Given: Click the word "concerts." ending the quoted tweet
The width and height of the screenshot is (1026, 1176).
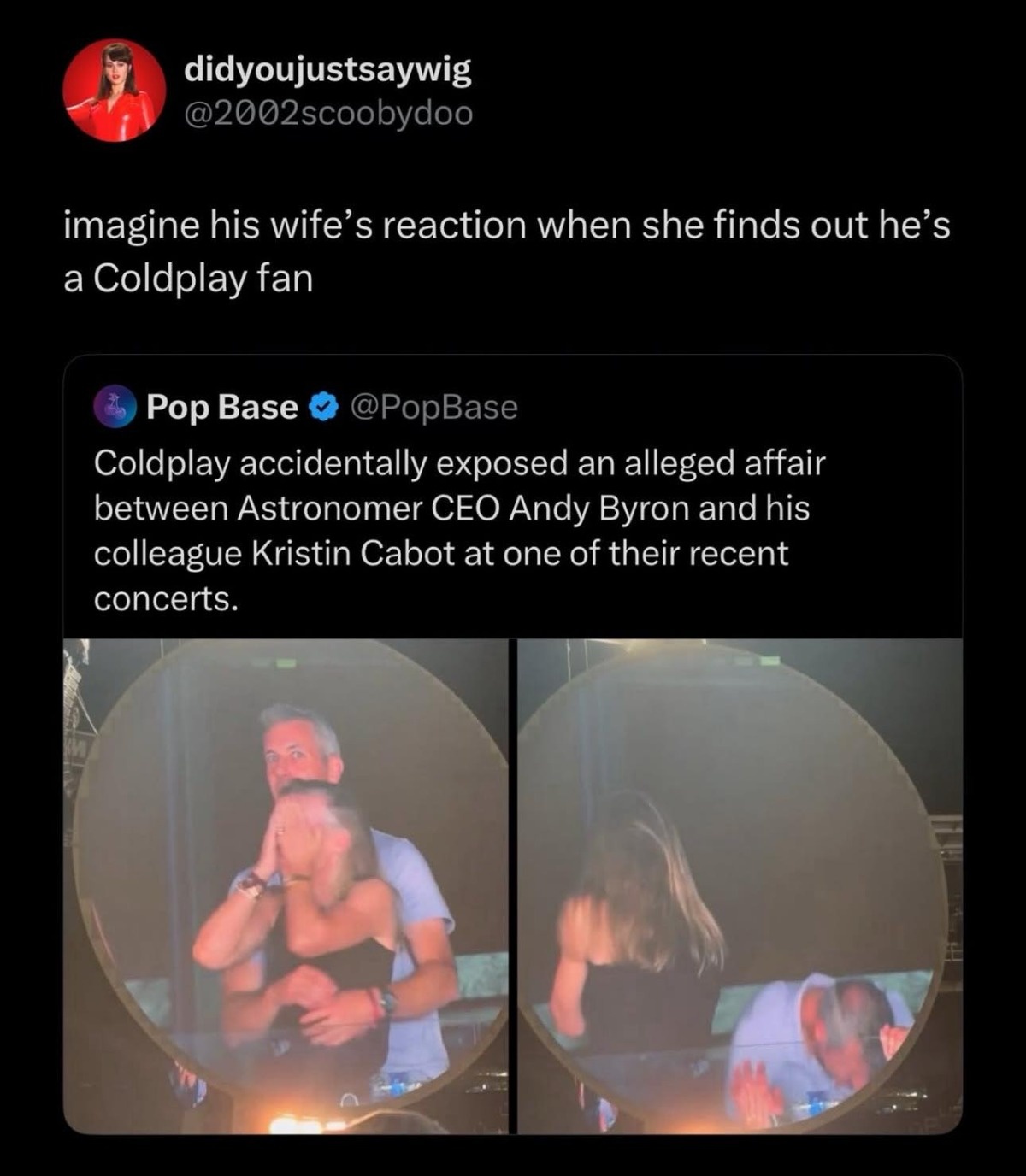Looking at the screenshot, I should coord(165,599).
